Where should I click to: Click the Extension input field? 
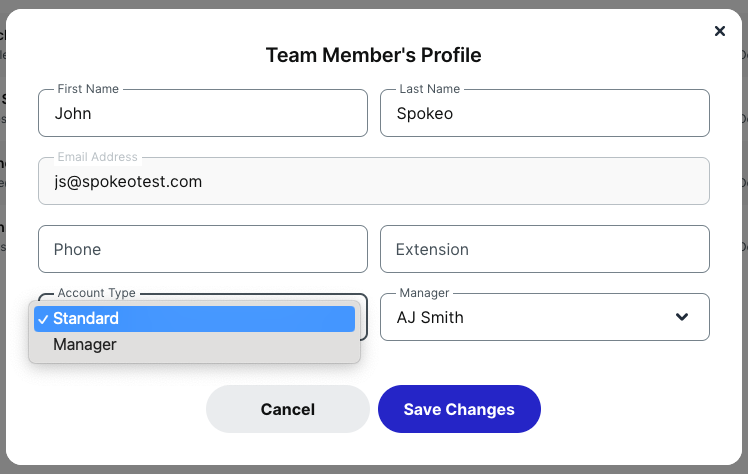coord(545,249)
